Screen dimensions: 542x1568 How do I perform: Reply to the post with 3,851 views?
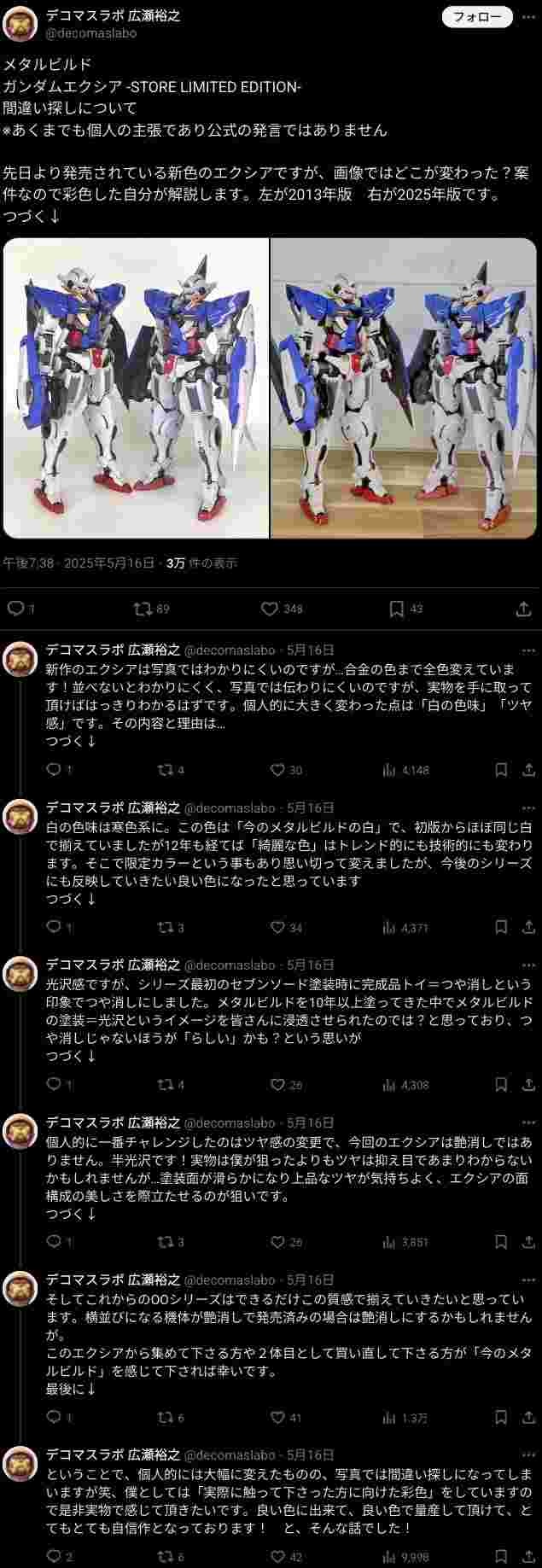pos(59,1242)
